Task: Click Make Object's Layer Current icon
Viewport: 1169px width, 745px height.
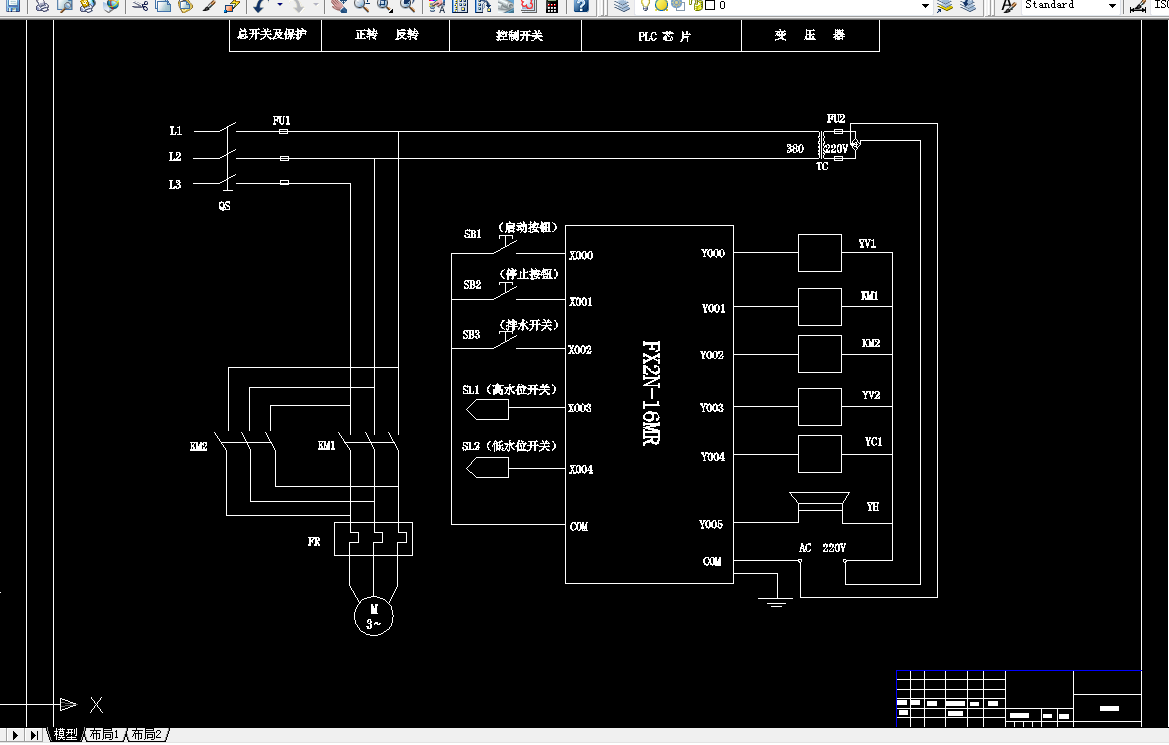Action: click(945, 6)
